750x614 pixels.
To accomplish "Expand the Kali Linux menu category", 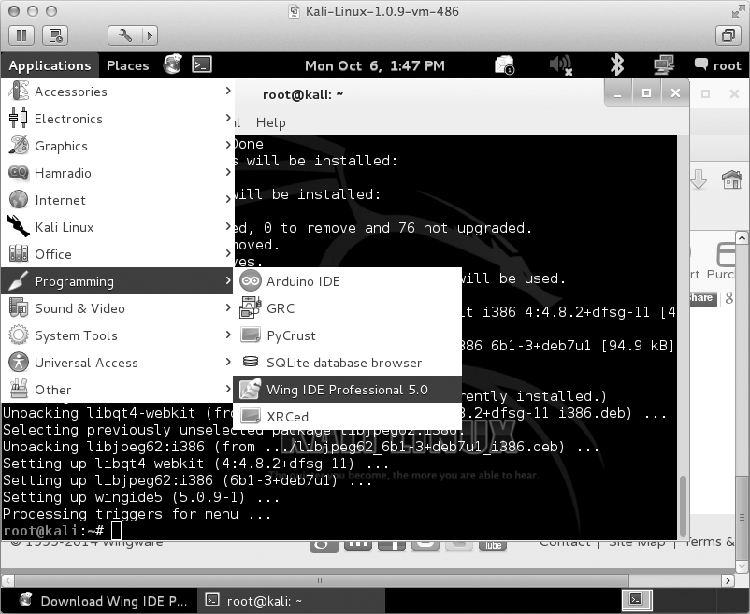I will tap(64, 227).
